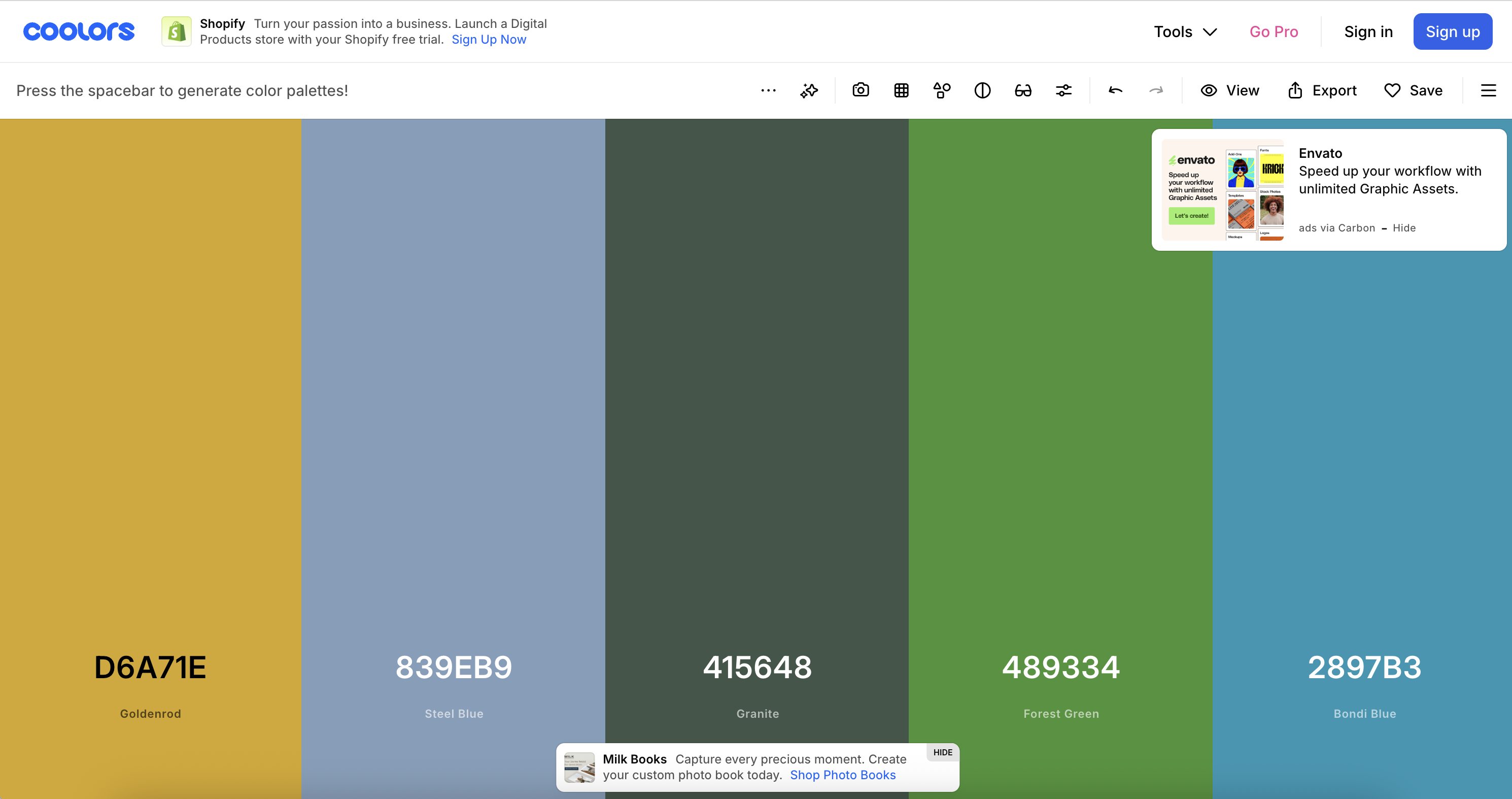Click the AI palette generator sparkle icon

click(x=809, y=90)
